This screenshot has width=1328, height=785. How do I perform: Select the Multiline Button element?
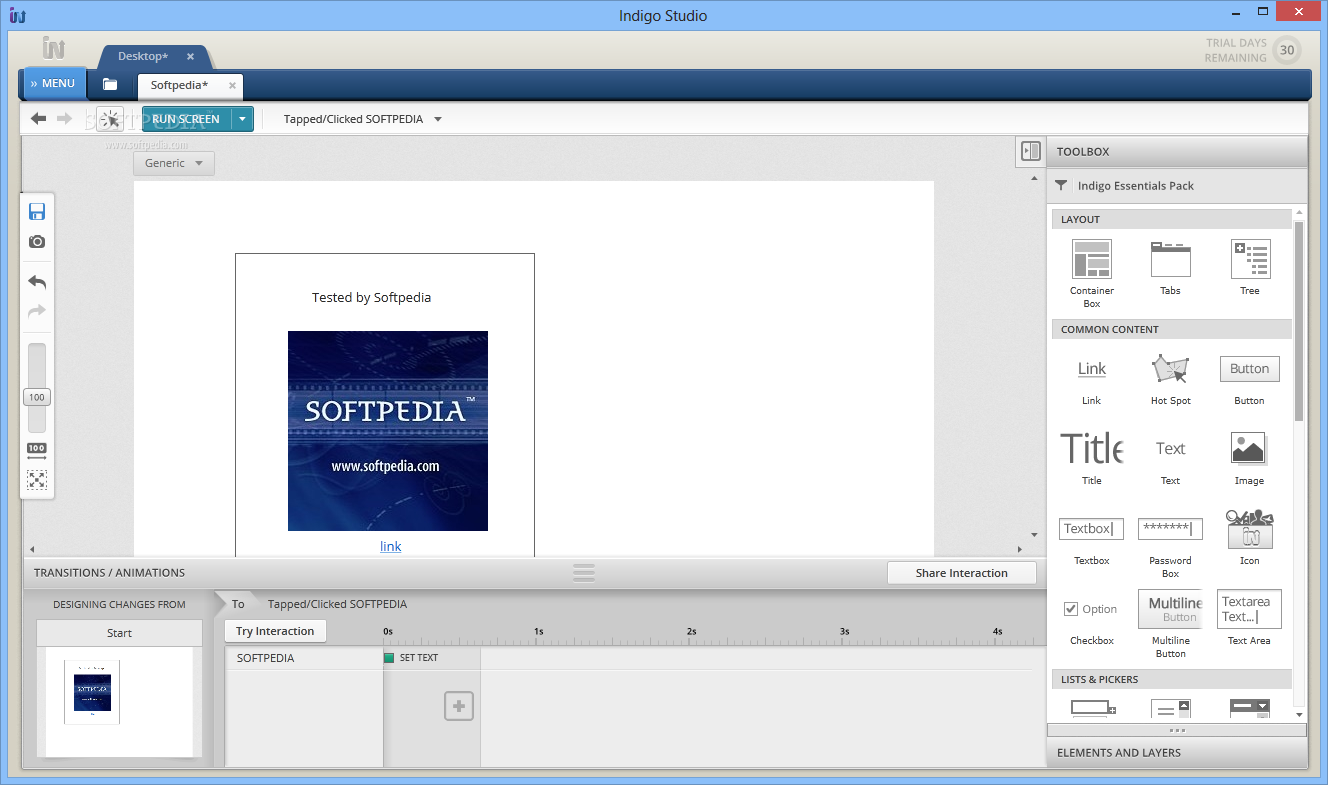pos(1170,624)
